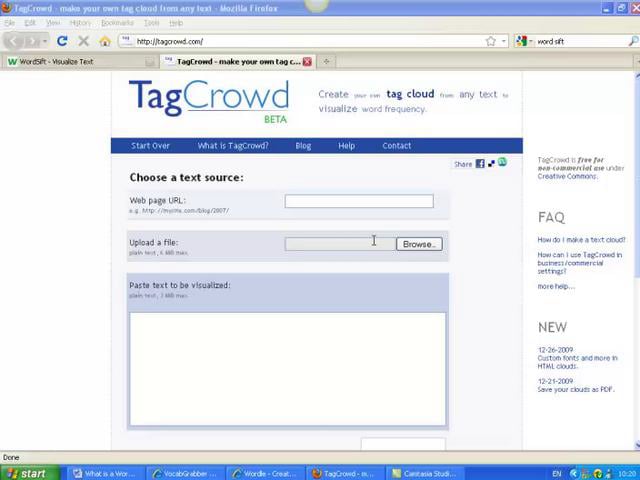Image resolution: width=640 pixels, height=480 pixels.
Task: Click the Upload a file path field
Action: (340, 244)
